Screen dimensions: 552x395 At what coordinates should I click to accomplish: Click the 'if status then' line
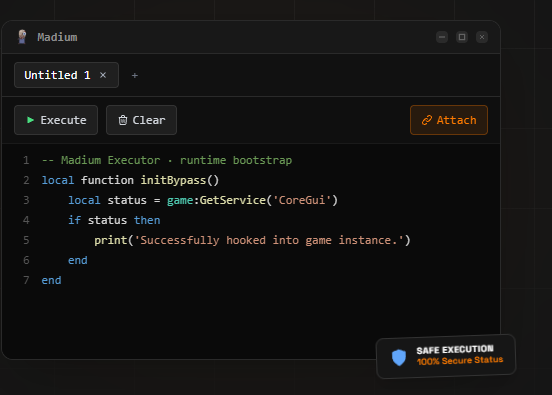[114, 220]
